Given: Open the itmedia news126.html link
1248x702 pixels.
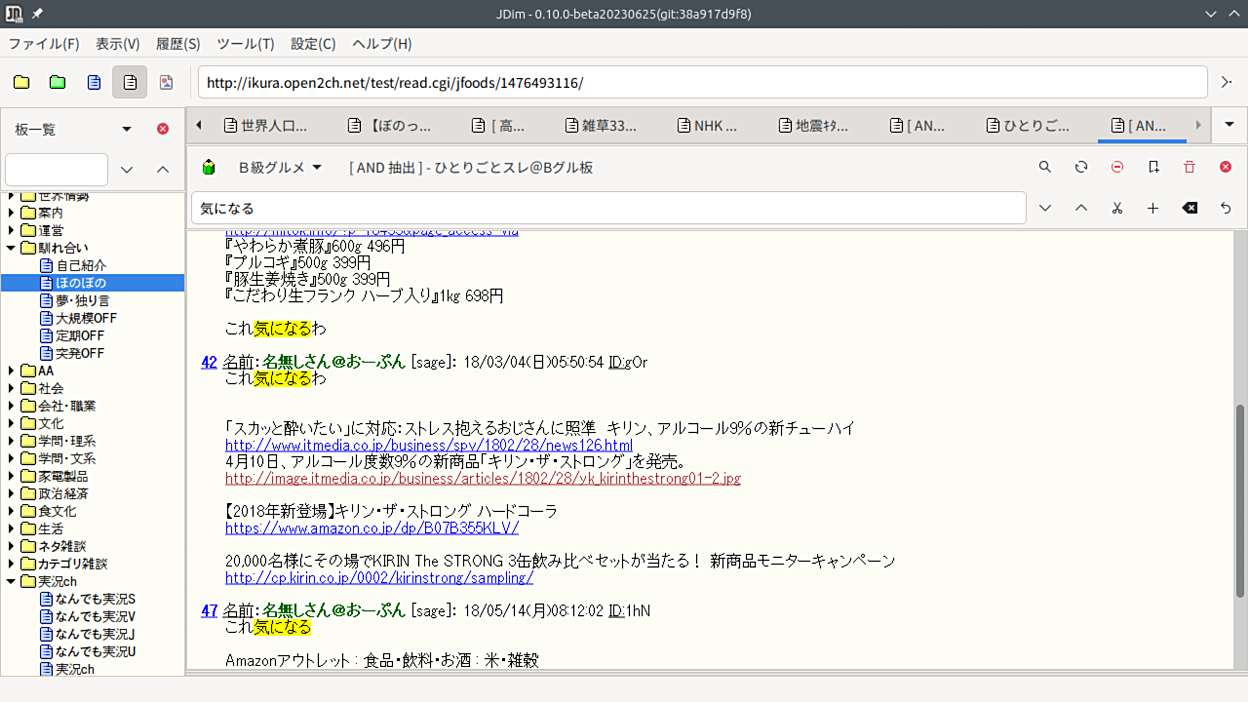Looking at the screenshot, I should [x=428, y=445].
